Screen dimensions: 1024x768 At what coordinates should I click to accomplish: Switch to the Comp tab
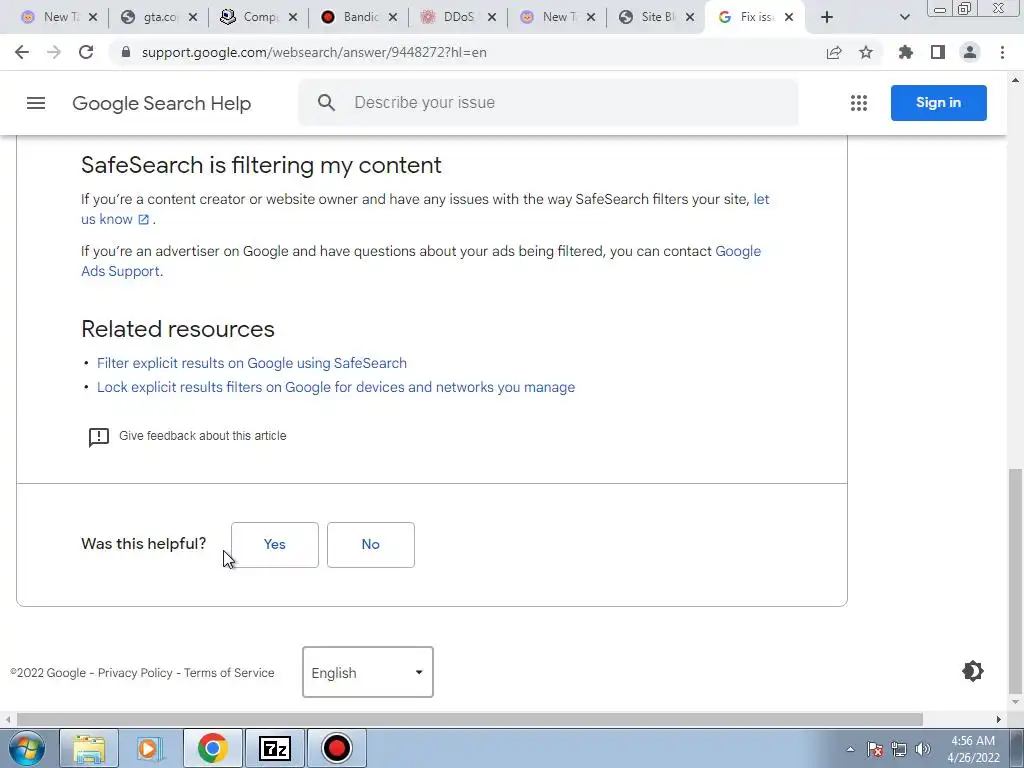tap(259, 18)
